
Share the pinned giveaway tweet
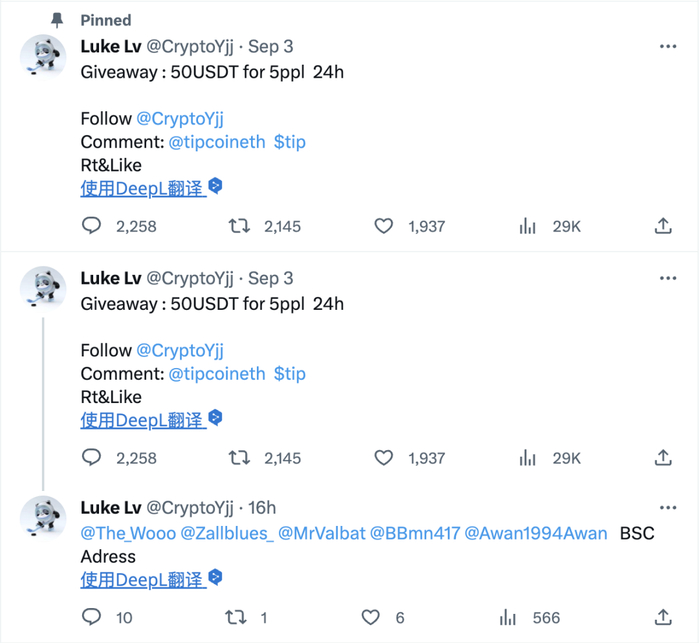(663, 227)
